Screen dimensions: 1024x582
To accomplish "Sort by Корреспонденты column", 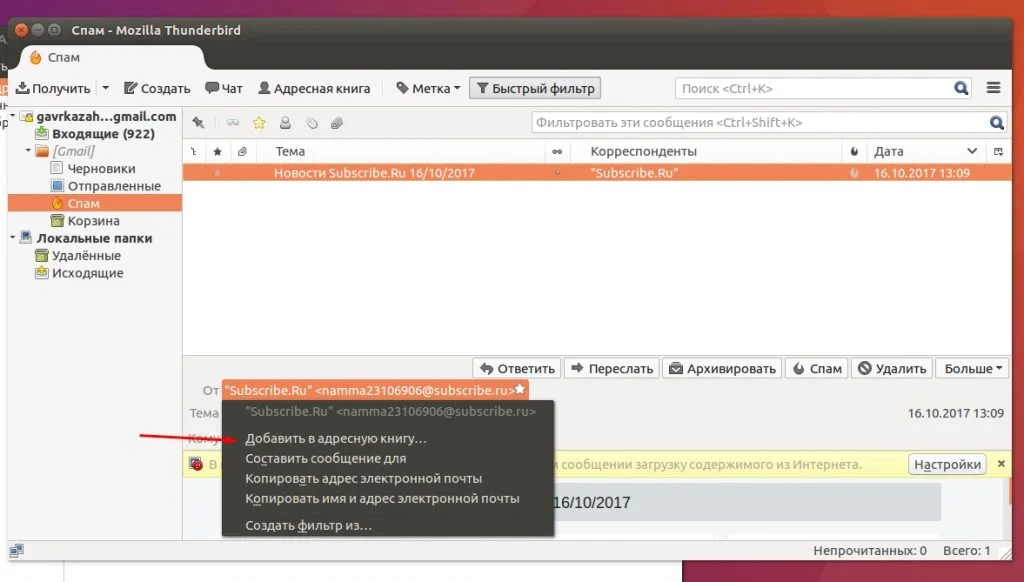I will [706, 152].
